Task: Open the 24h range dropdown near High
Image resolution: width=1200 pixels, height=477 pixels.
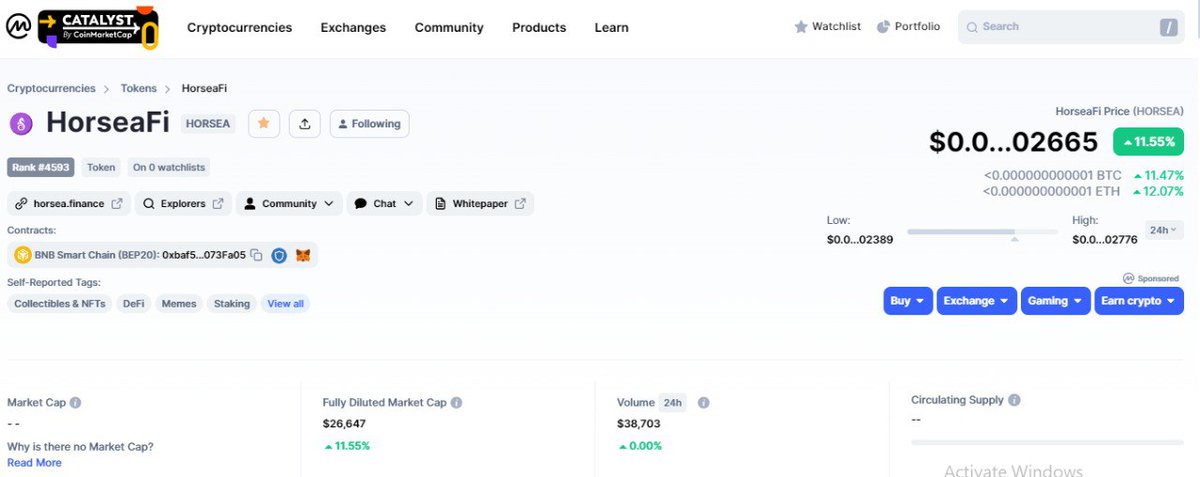Action: click(x=1164, y=230)
